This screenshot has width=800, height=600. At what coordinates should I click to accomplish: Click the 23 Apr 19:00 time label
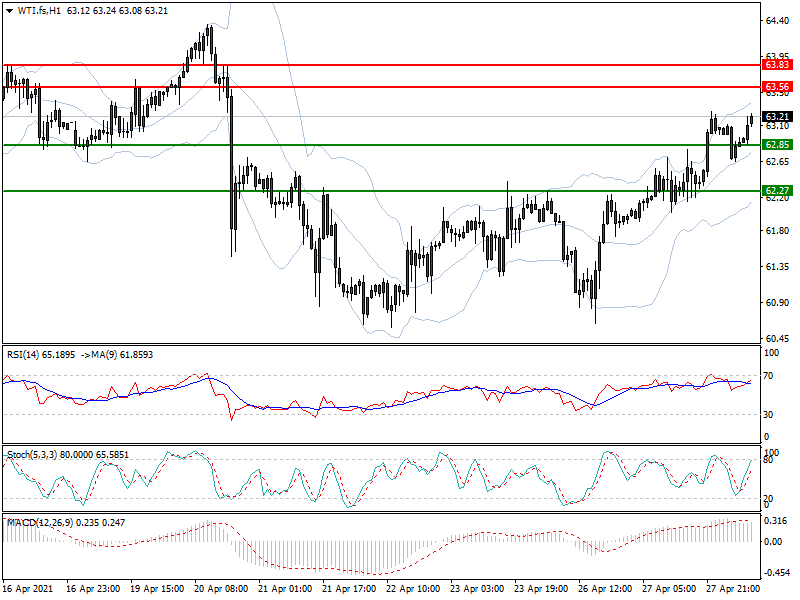pos(541,589)
